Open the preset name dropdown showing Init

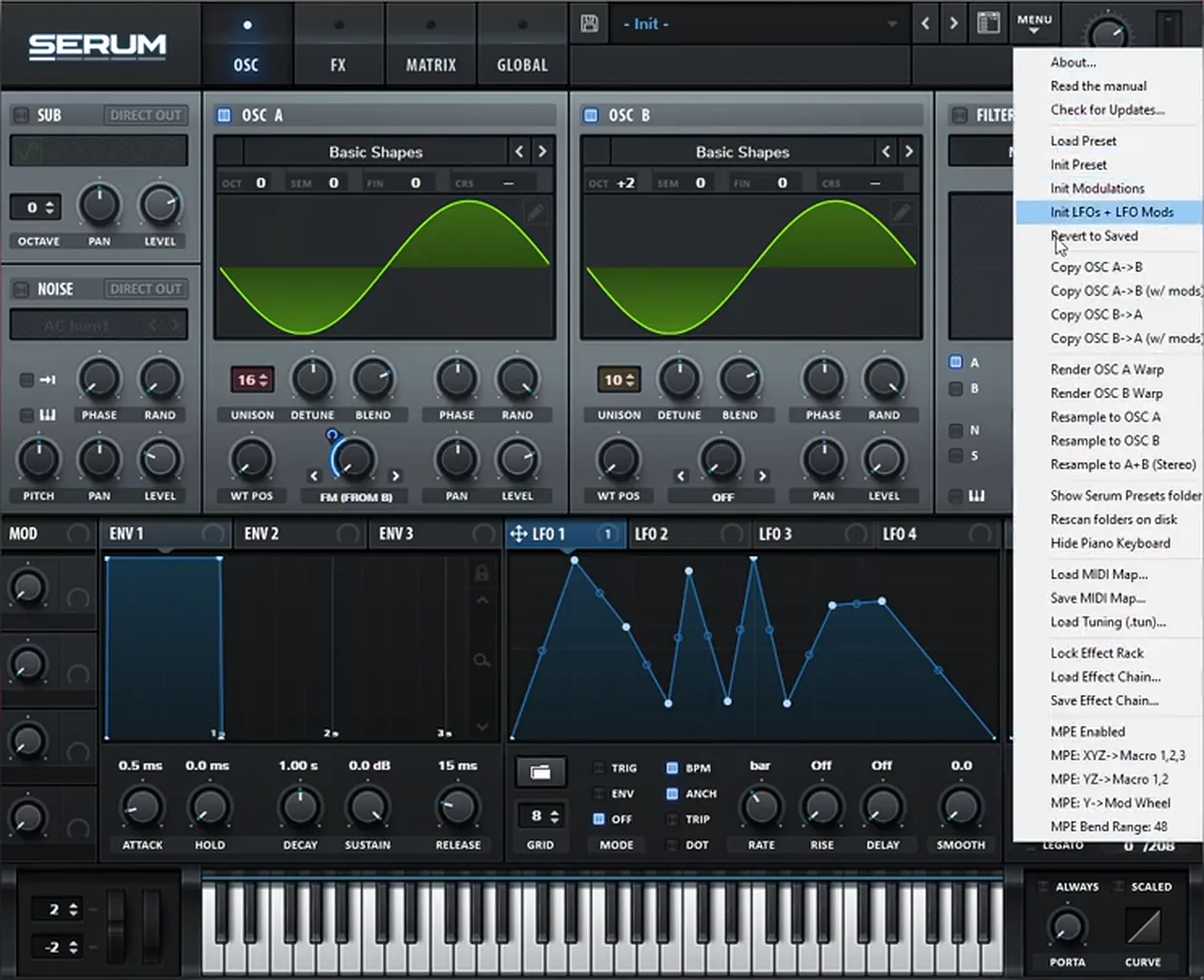tap(760, 24)
